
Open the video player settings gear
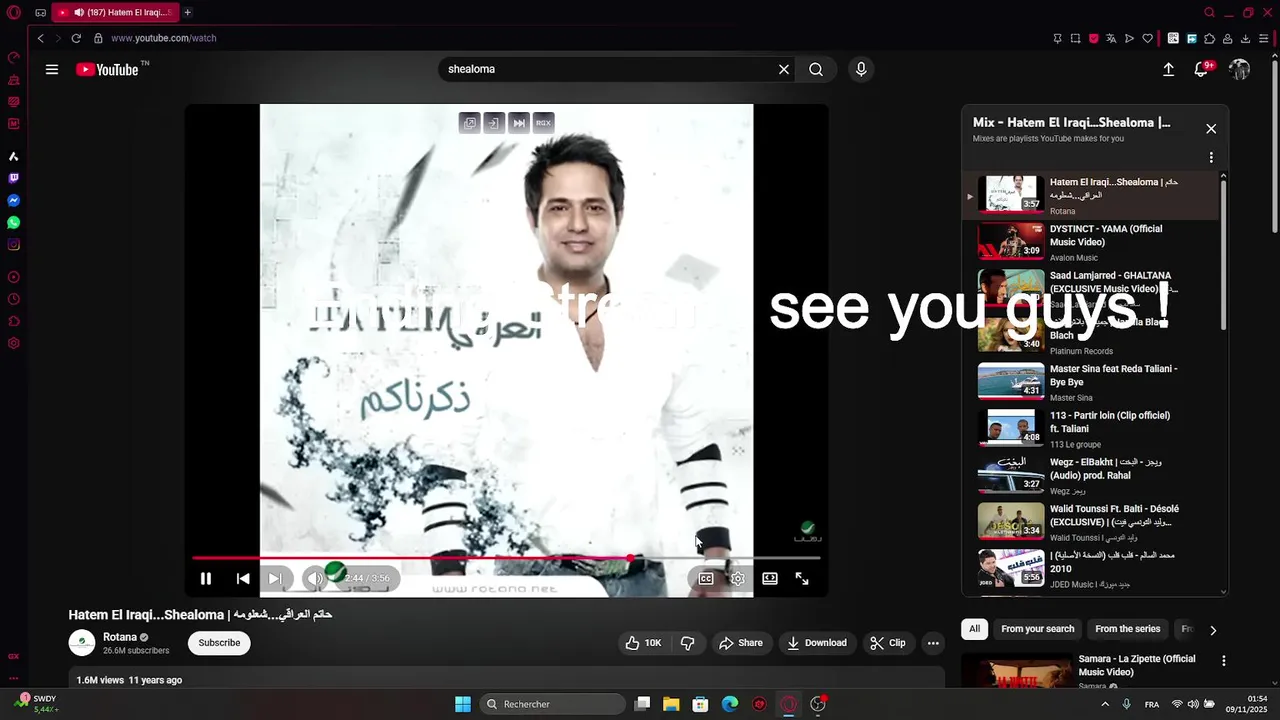point(737,578)
